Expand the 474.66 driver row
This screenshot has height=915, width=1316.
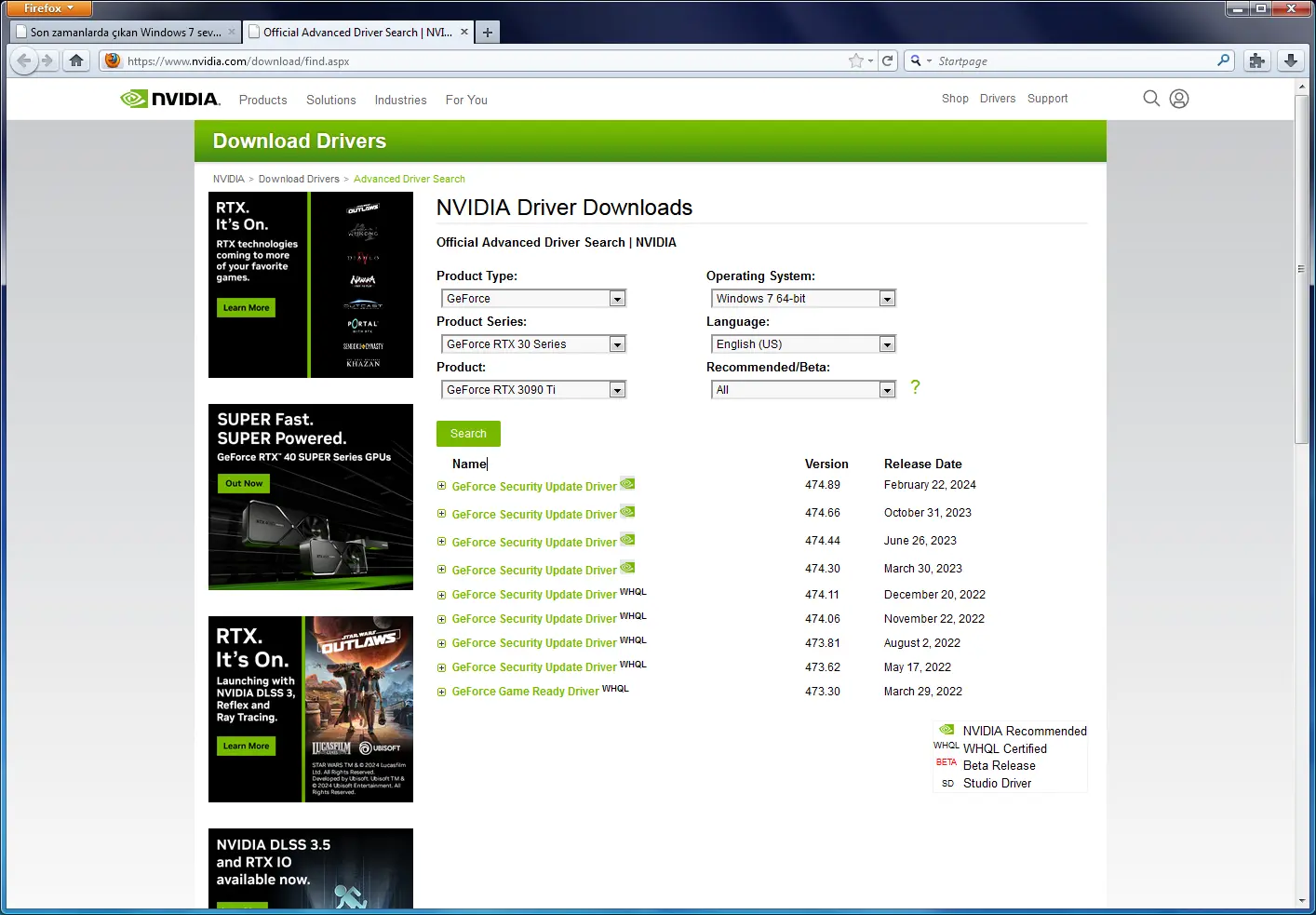(442, 514)
